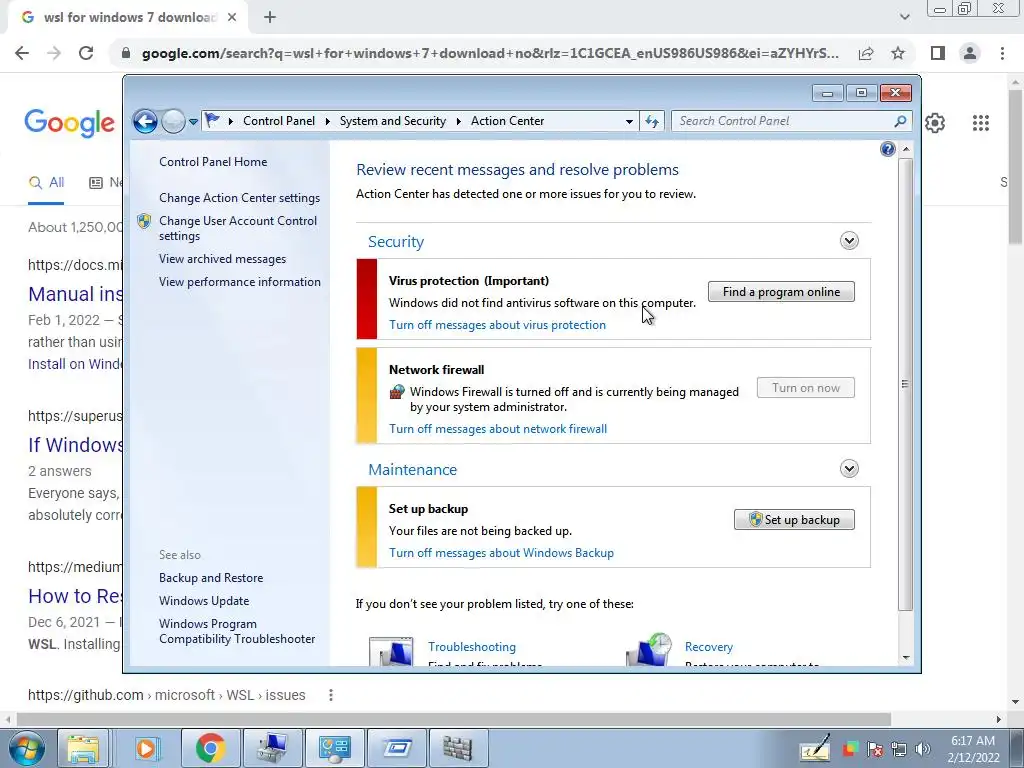Launch Windows Media Player from taskbar
The height and width of the screenshot is (768, 1024).
[x=145, y=748]
